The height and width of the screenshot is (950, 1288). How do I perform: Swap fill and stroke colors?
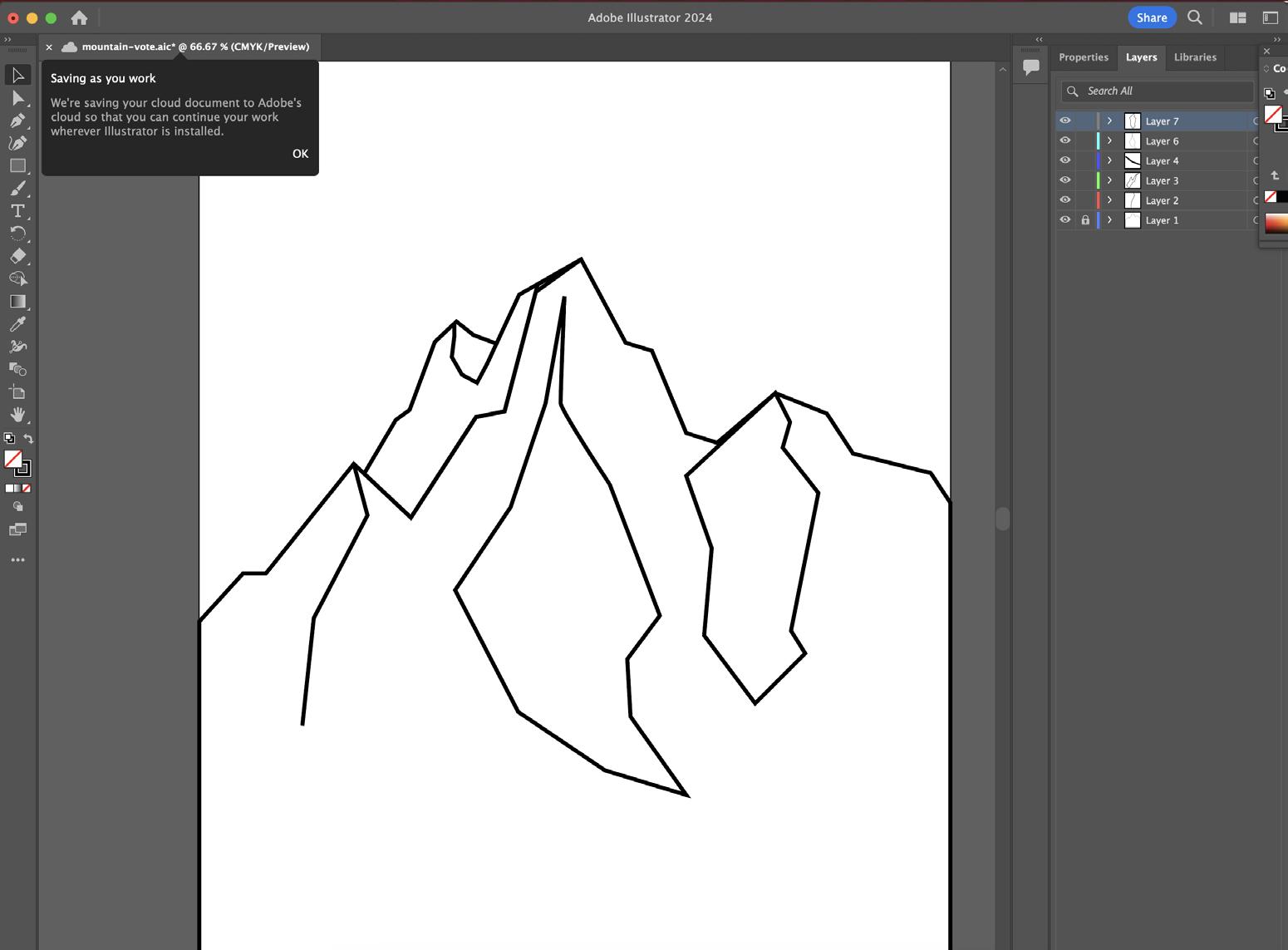28,438
